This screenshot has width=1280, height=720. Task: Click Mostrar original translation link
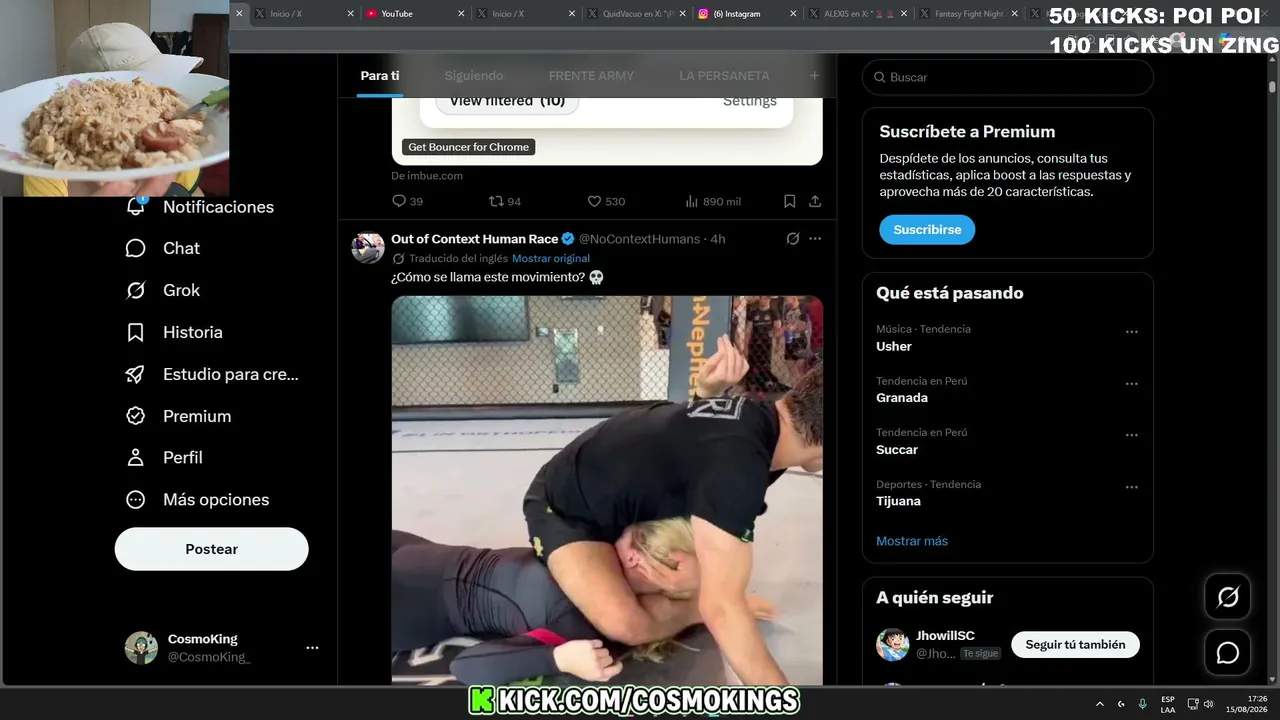pyautogui.click(x=551, y=258)
